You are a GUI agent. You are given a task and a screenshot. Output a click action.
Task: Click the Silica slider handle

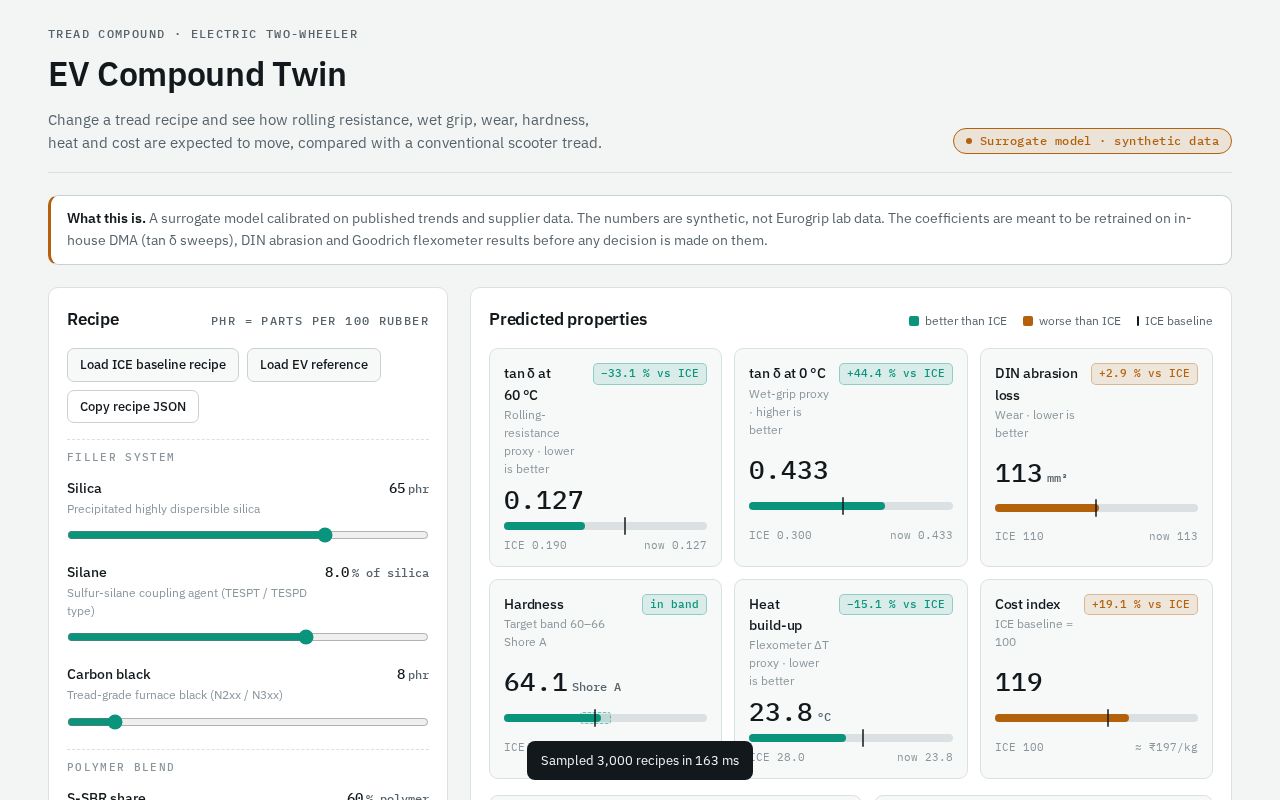[325, 535]
